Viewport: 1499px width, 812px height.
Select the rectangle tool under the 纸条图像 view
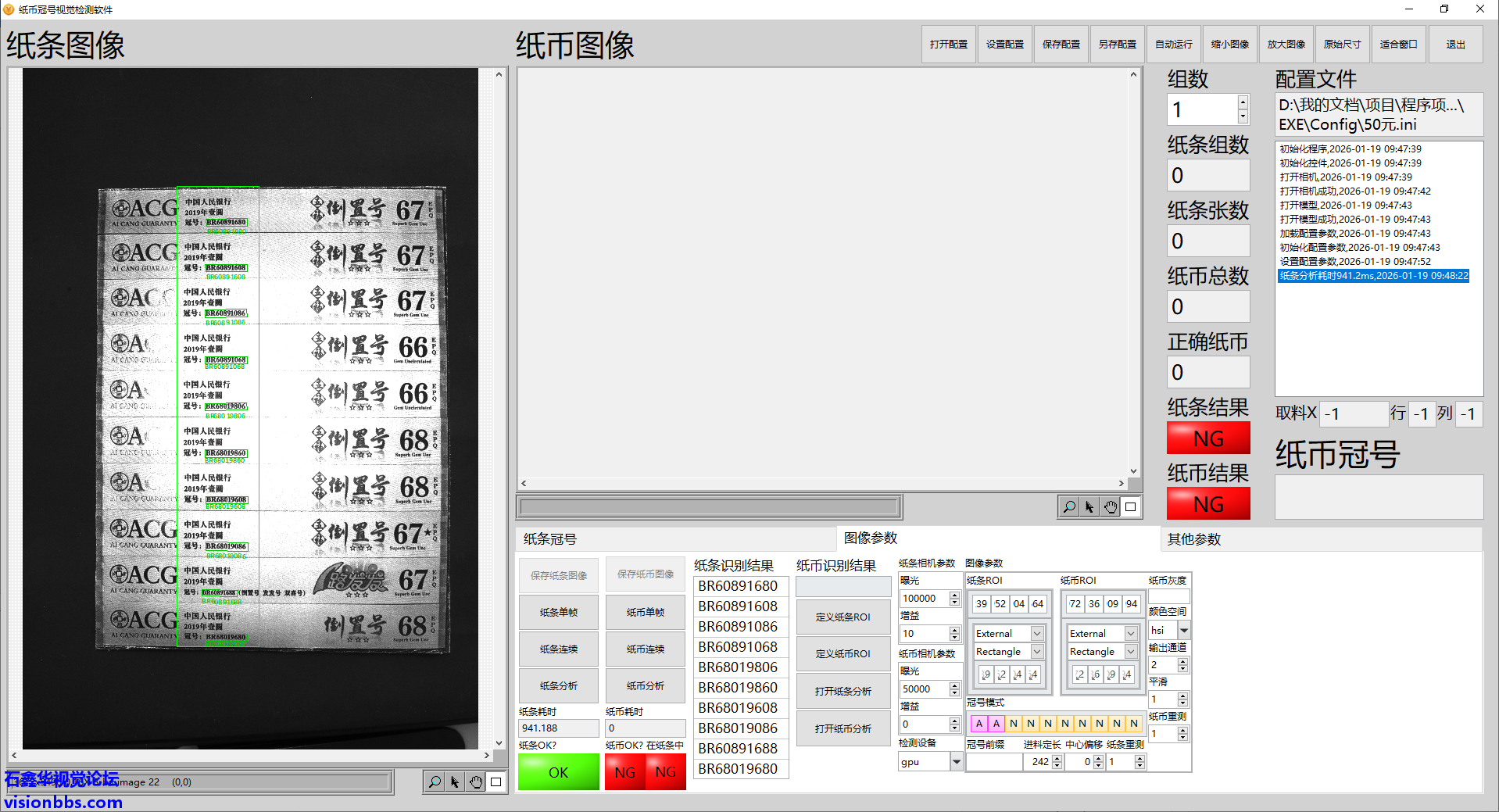[x=495, y=782]
